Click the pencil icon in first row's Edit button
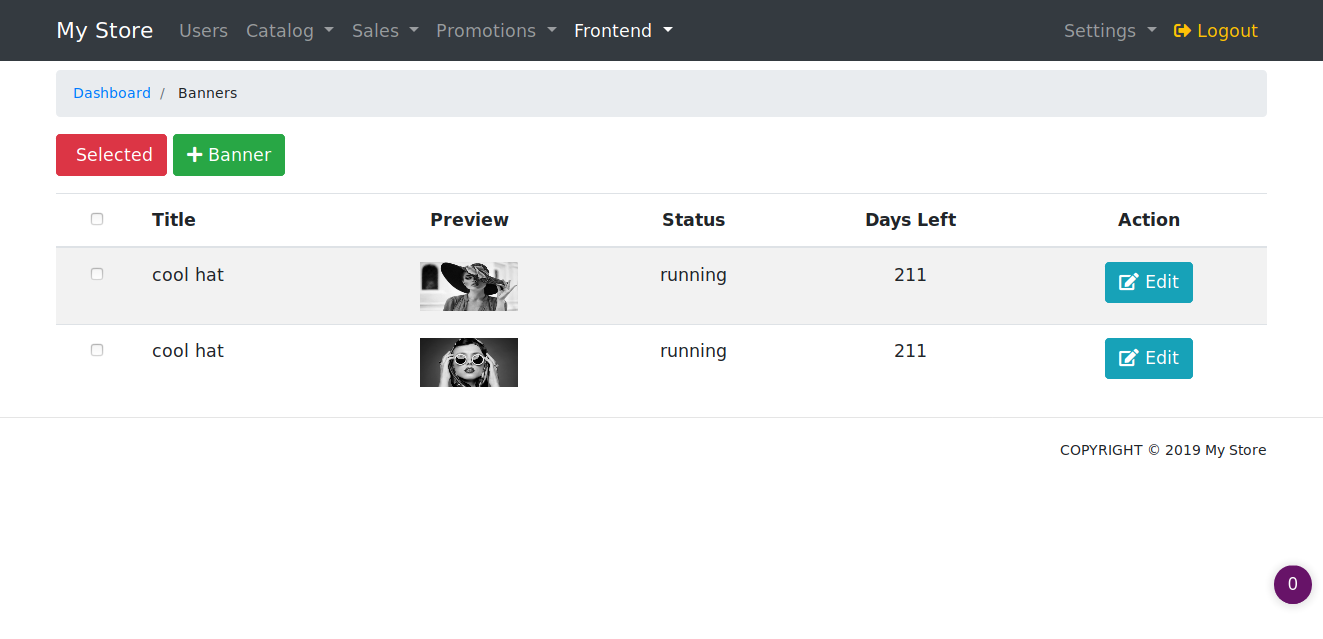Screen dimensions: 1323x639 [1128, 283]
